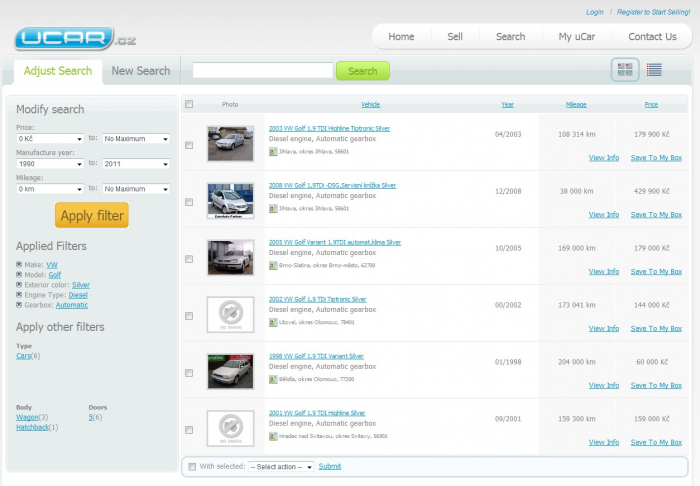Click the Login link
700x486 pixels.
coord(595,12)
